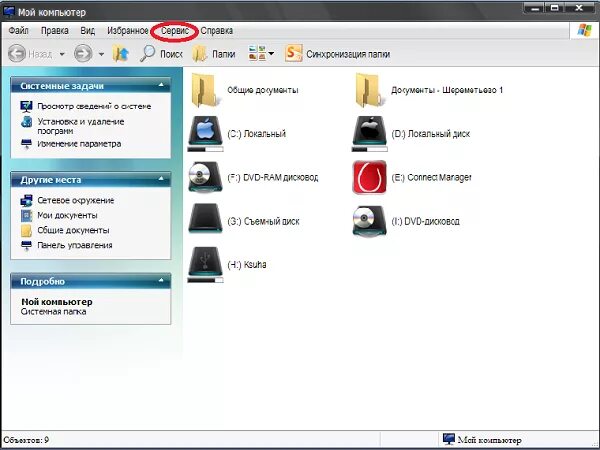Click the Общие документы sidebar folder icon

[26, 230]
